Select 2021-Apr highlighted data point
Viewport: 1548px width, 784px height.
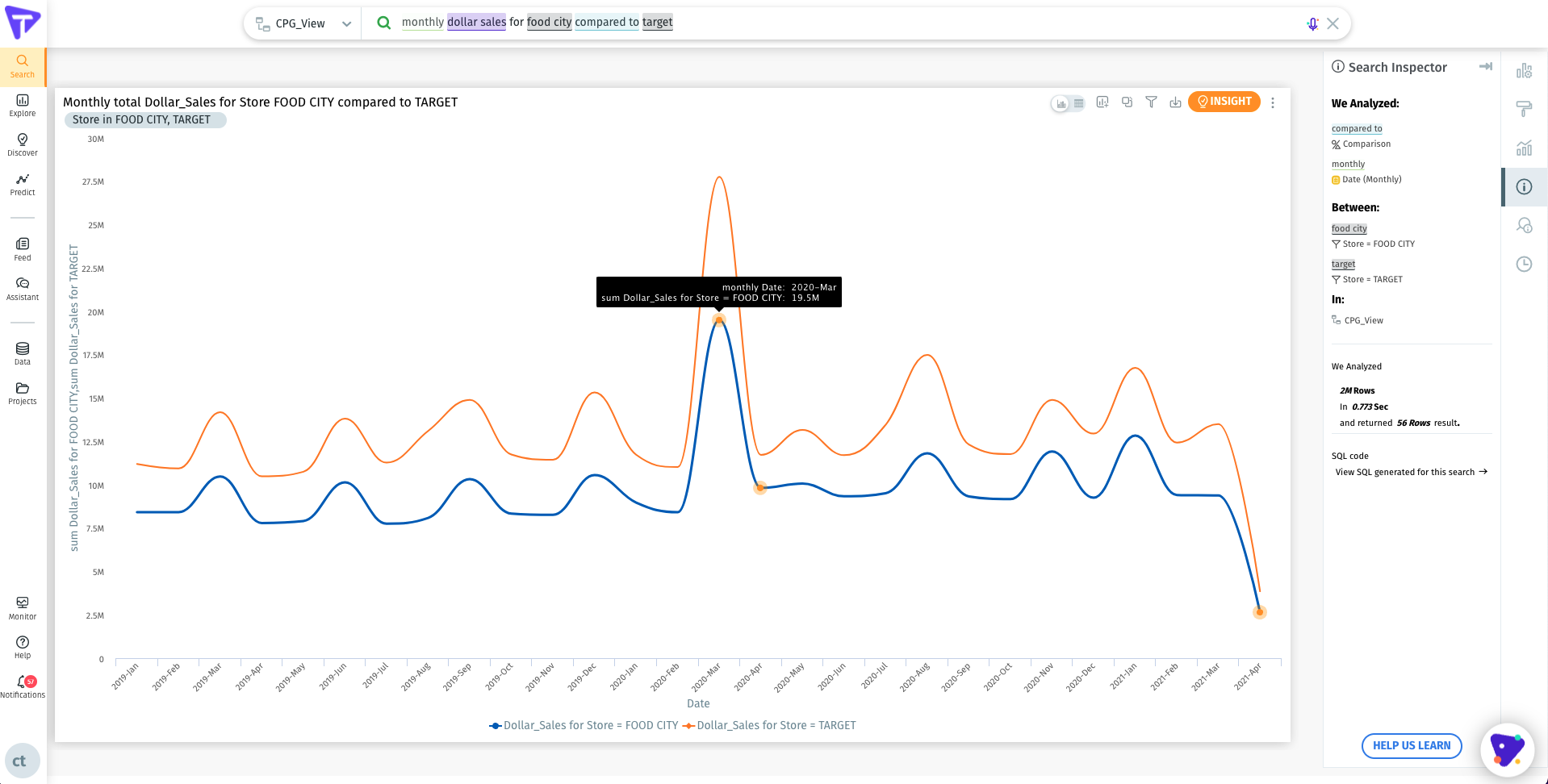[x=1259, y=612]
